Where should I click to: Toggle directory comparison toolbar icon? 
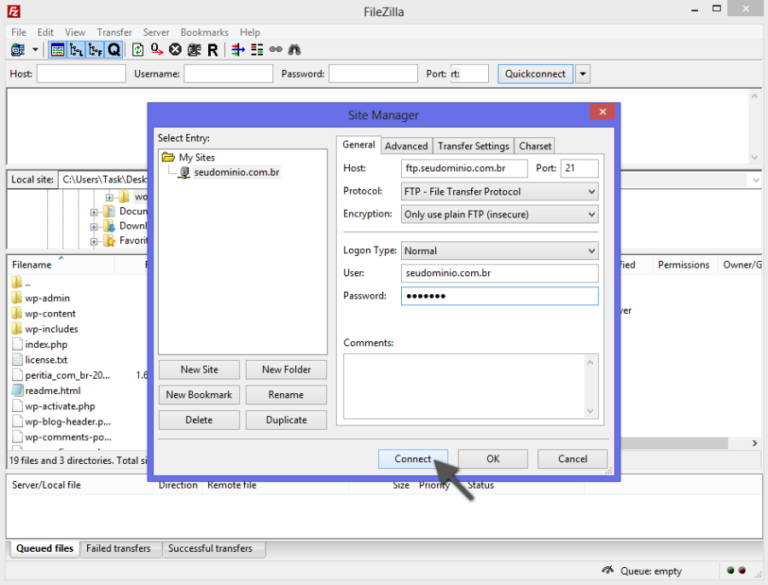coord(257,49)
